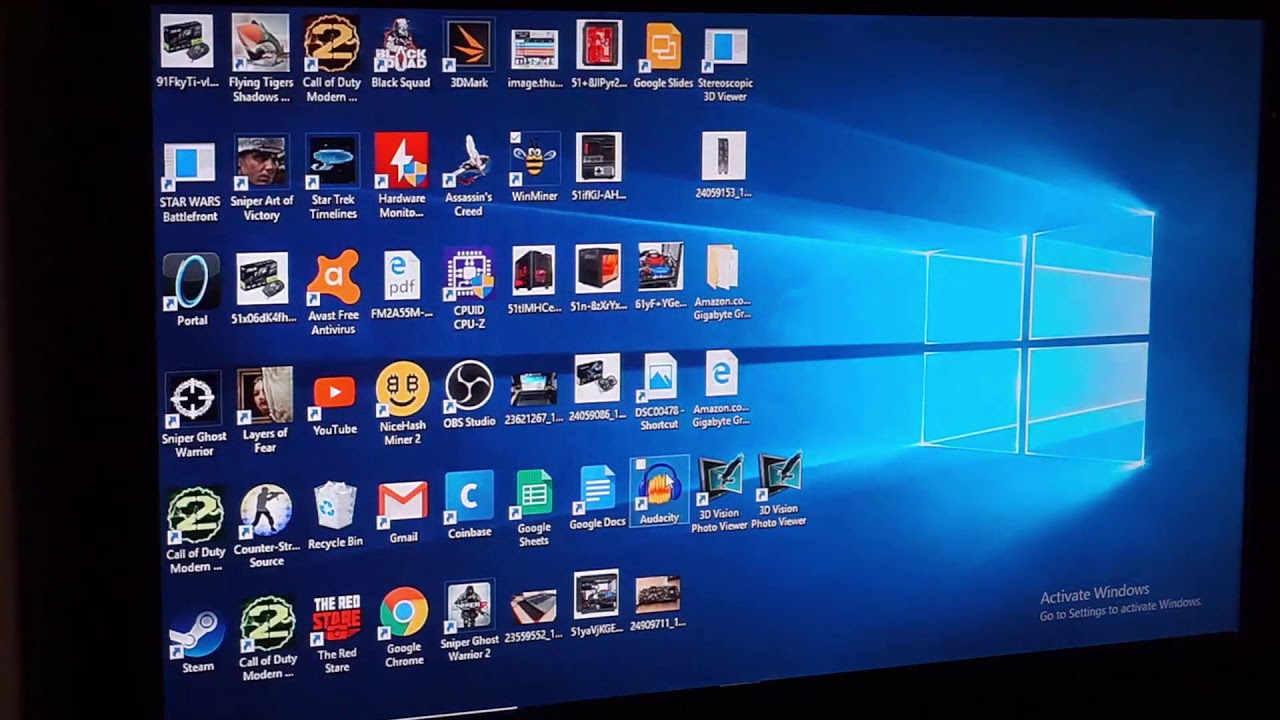Click the highlighted Audacity shortcut
1280x720 pixels.
[x=659, y=491]
